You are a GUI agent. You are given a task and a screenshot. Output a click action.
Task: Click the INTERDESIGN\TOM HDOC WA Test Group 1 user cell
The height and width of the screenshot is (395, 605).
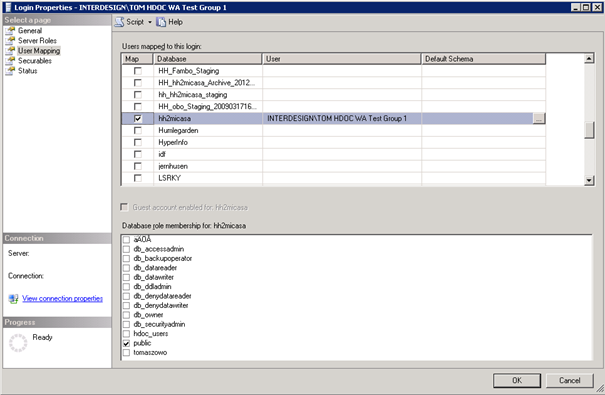click(x=341, y=118)
